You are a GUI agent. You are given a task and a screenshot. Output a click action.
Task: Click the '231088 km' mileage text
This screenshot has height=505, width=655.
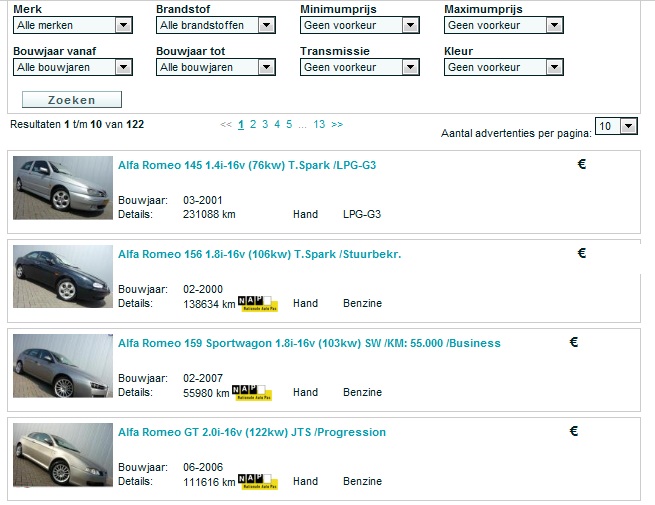[x=209, y=214]
